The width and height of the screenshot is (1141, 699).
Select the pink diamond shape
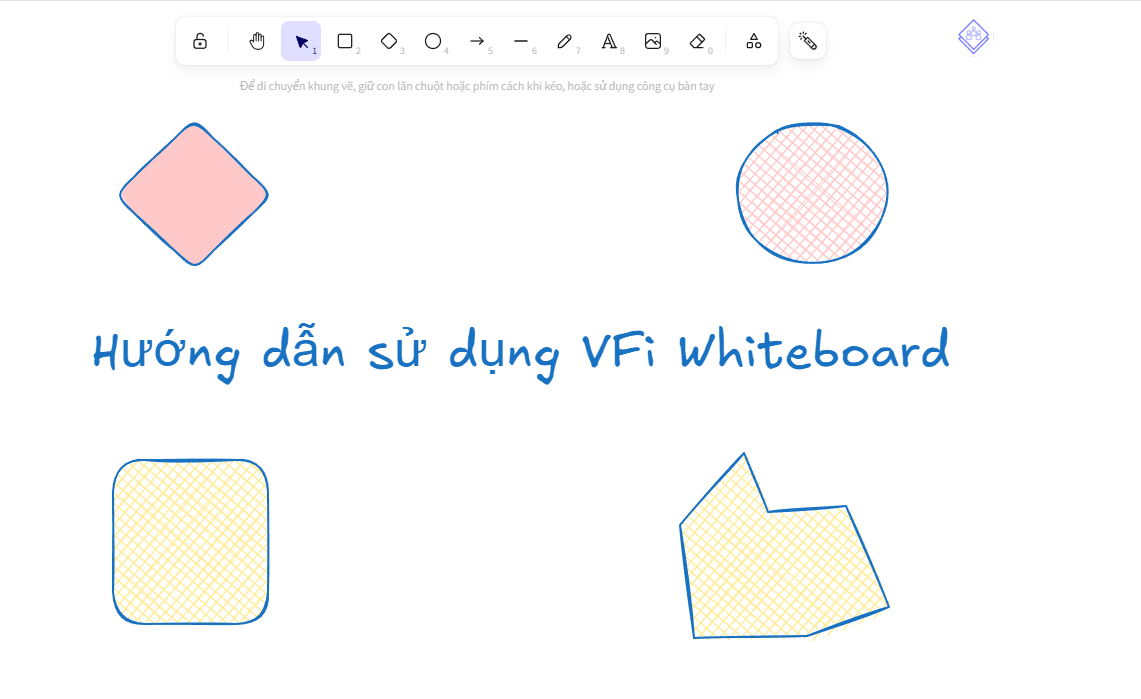click(194, 192)
